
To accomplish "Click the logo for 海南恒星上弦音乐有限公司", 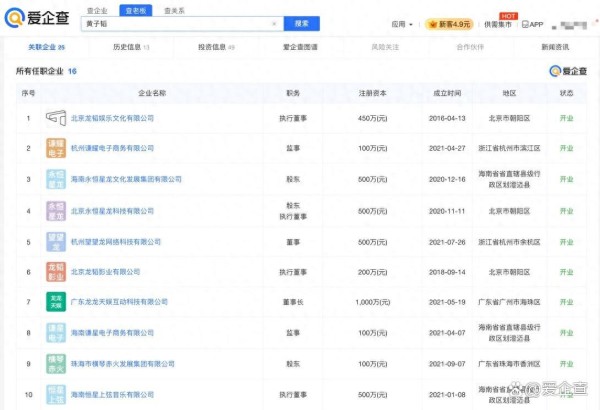I will point(56,395).
